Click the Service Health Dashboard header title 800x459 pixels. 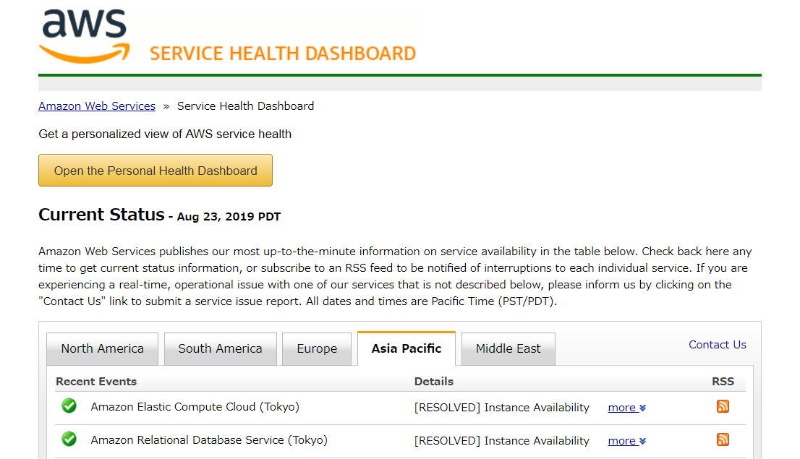click(282, 53)
